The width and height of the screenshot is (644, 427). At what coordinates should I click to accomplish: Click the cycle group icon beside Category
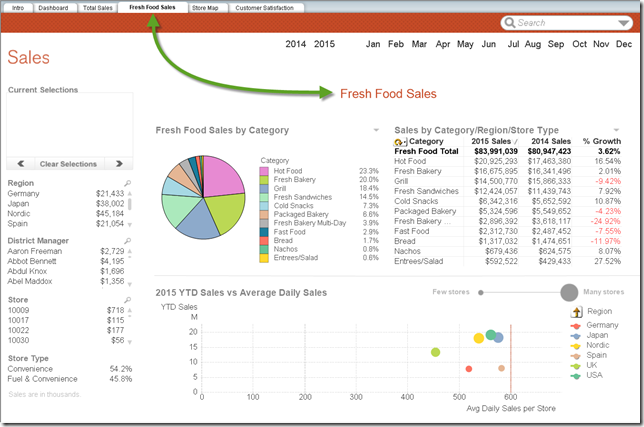point(400,142)
